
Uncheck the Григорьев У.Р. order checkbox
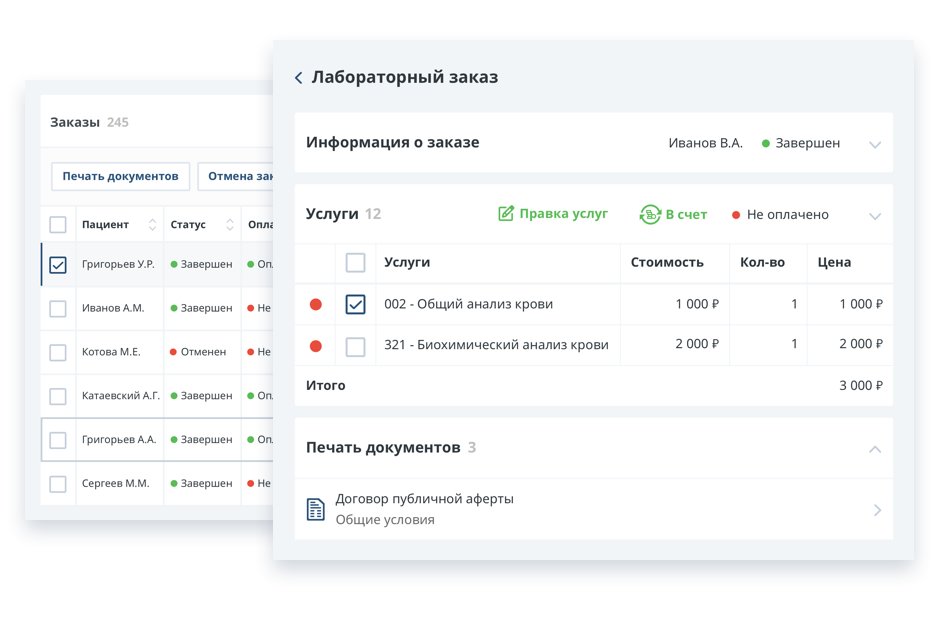coord(58,265)
